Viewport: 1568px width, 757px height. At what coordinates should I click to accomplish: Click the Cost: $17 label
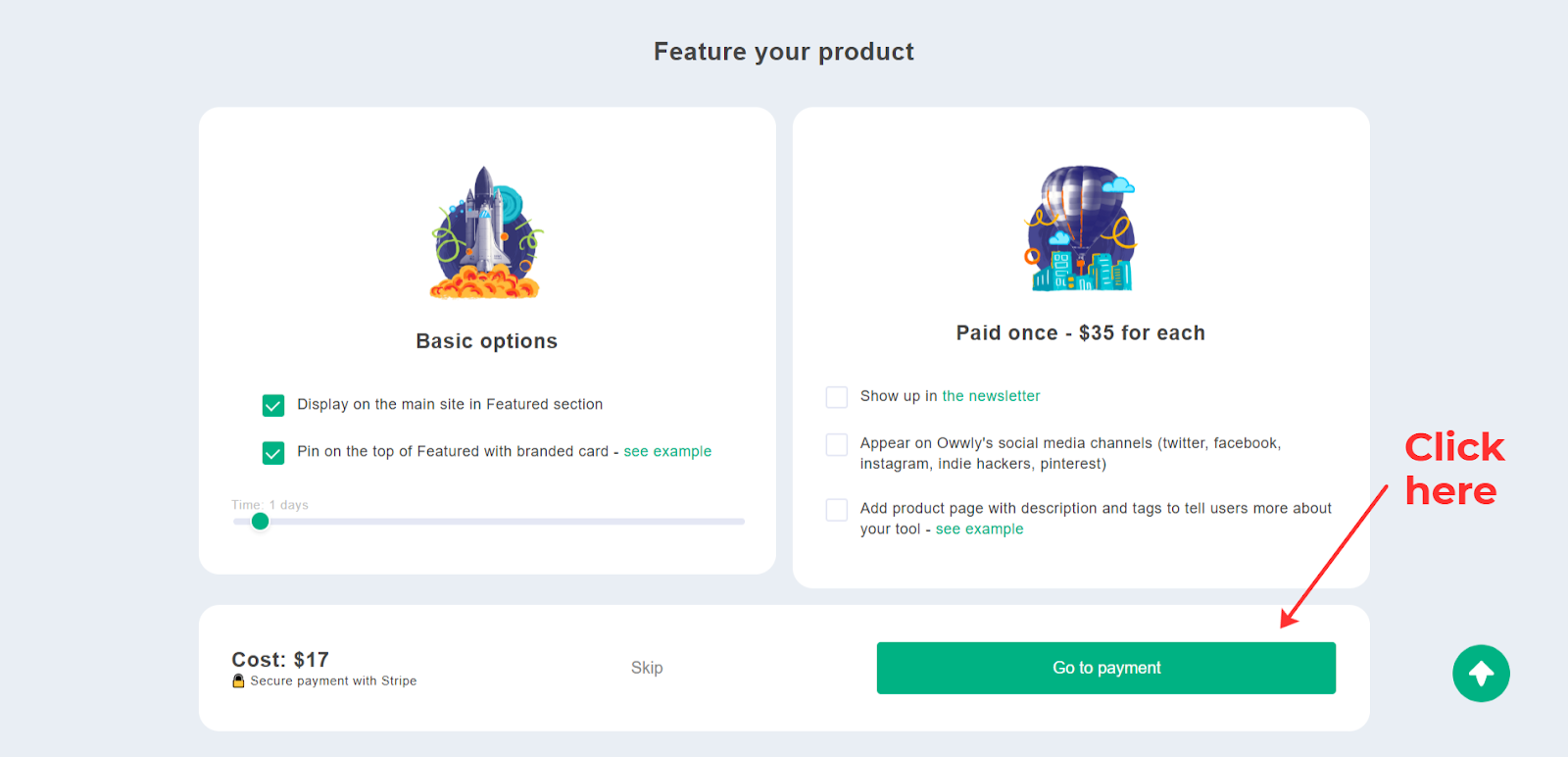pyautogui.click(x=280, y=660)
